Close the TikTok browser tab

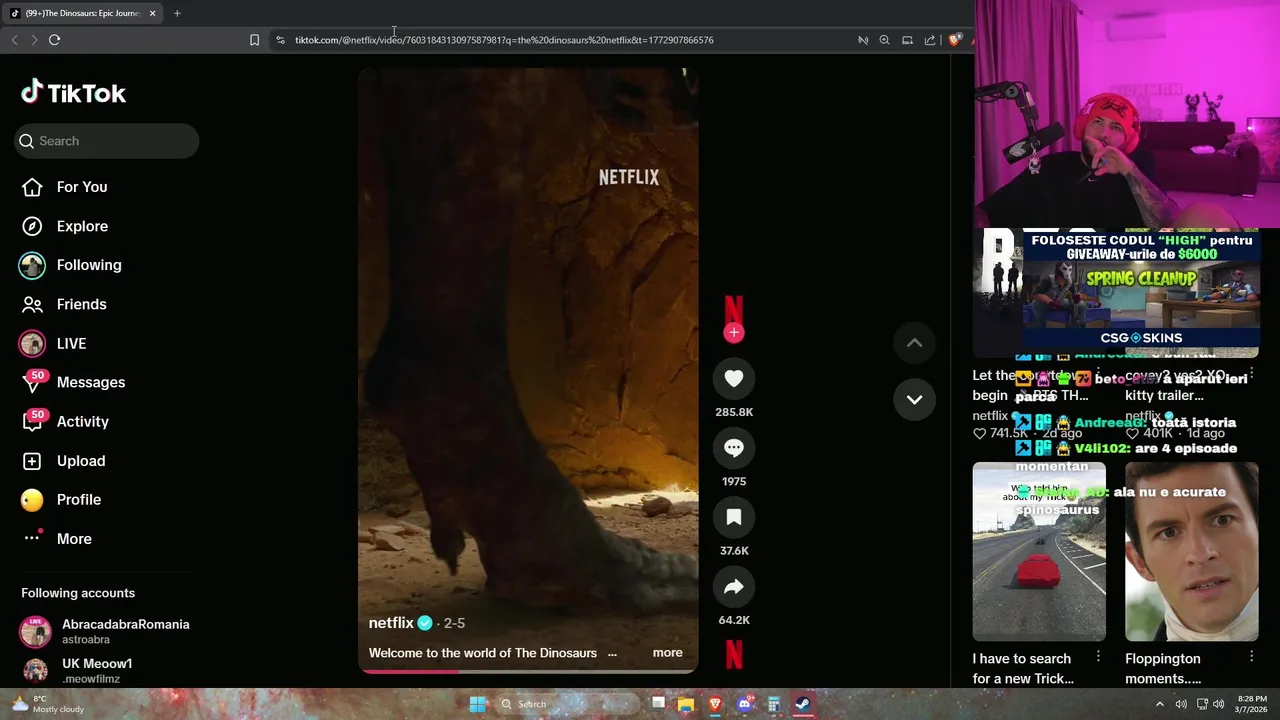coord(152,13)
